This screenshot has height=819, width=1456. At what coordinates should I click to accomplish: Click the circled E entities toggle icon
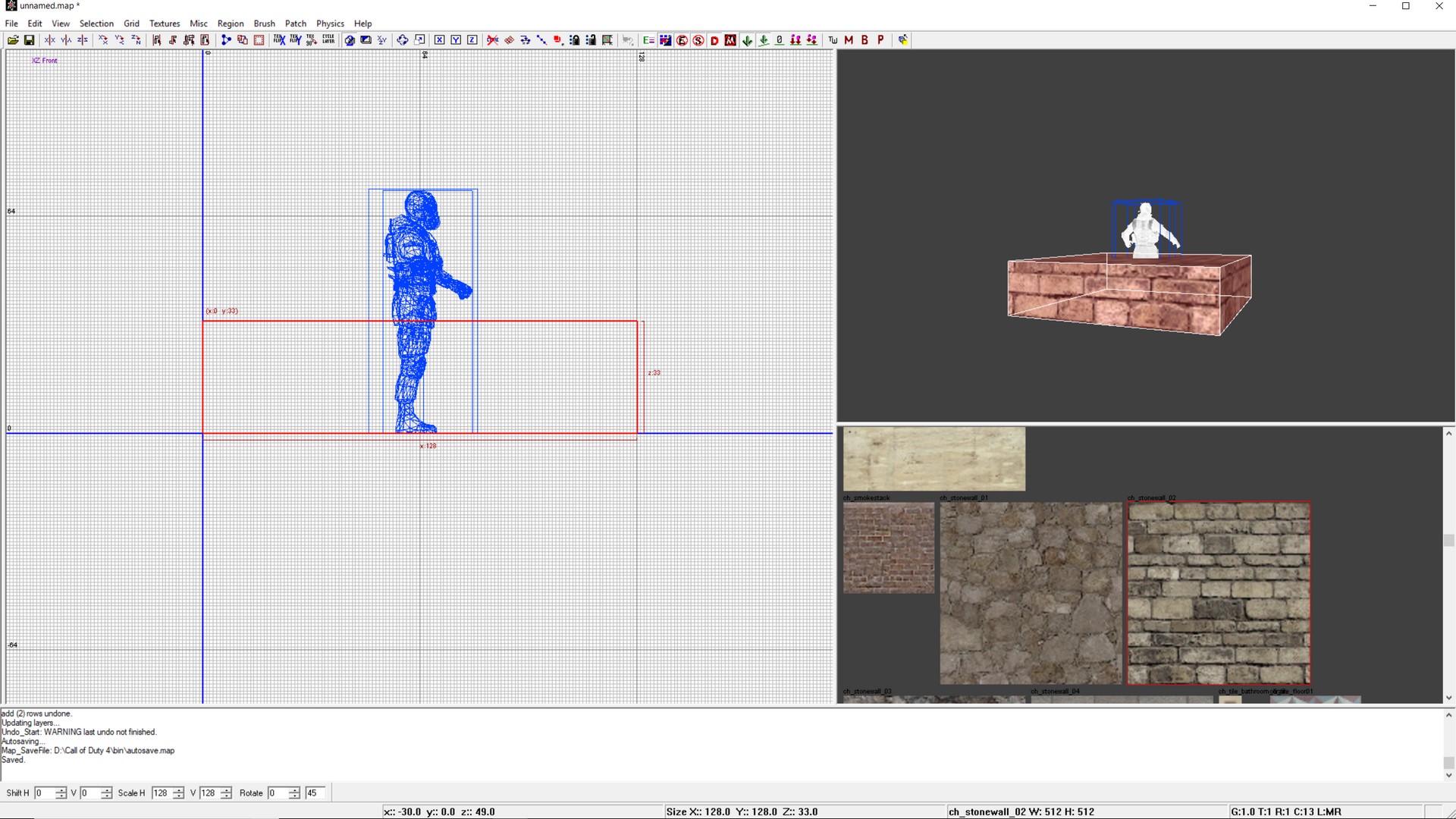click(682, 40)
